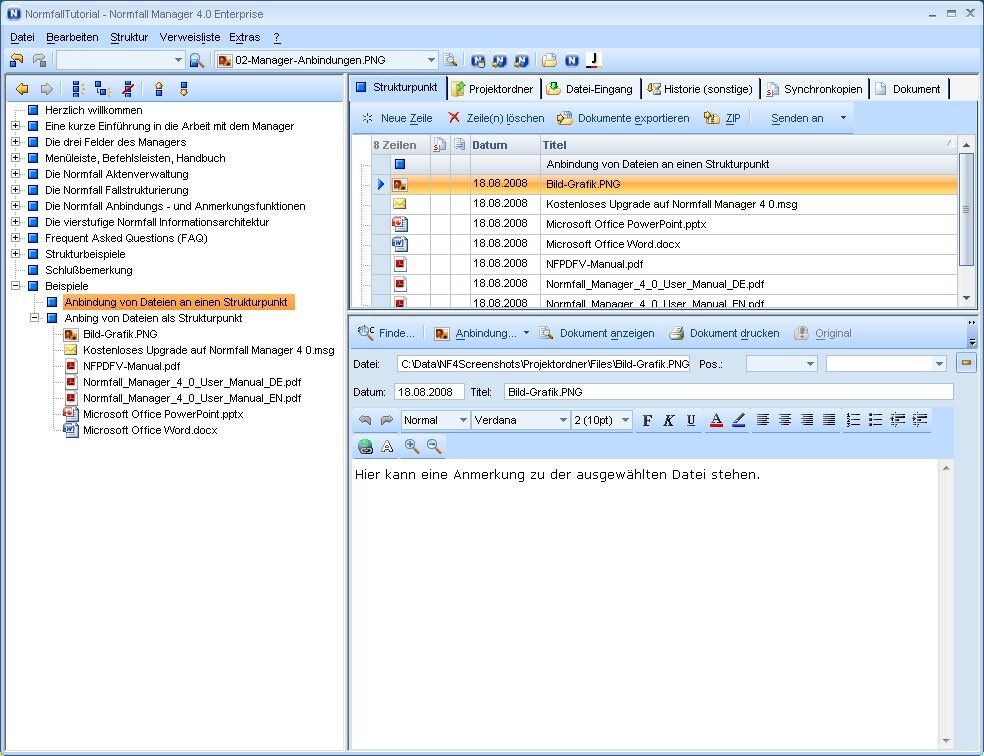
Task: Click the Zeile(n) löschen delete icon
Action: (453, 118)
